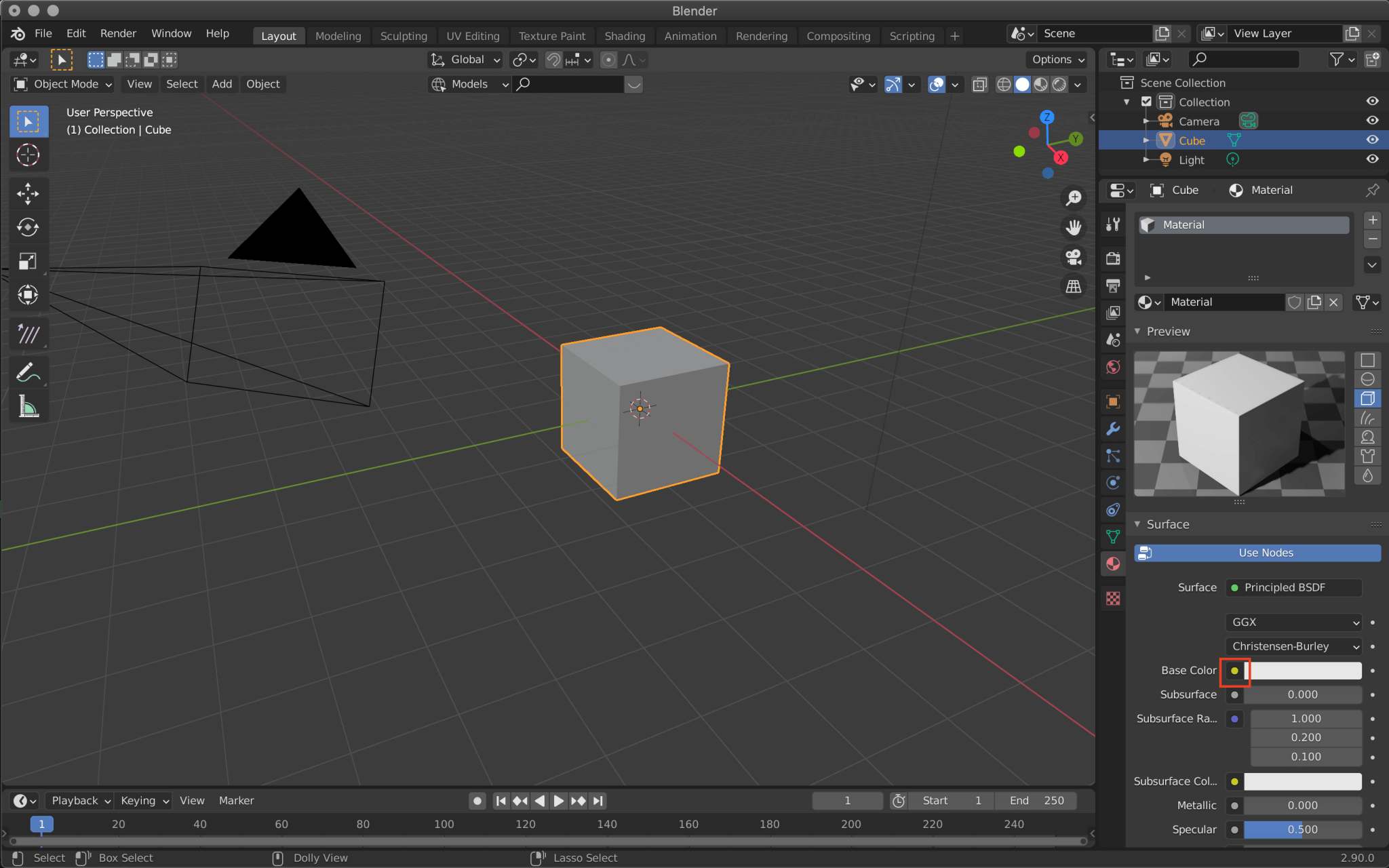Select the Measure tool
The image size is (1389, 868).
[28, 405]
